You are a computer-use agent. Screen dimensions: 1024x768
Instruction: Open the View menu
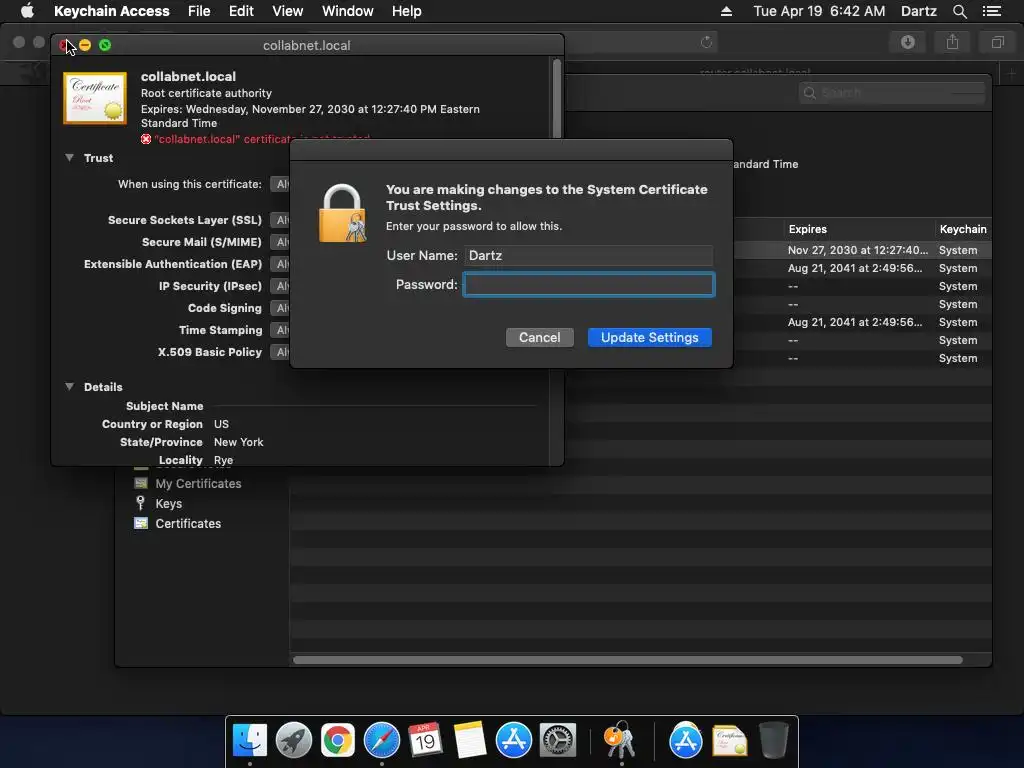click(287, 11)
